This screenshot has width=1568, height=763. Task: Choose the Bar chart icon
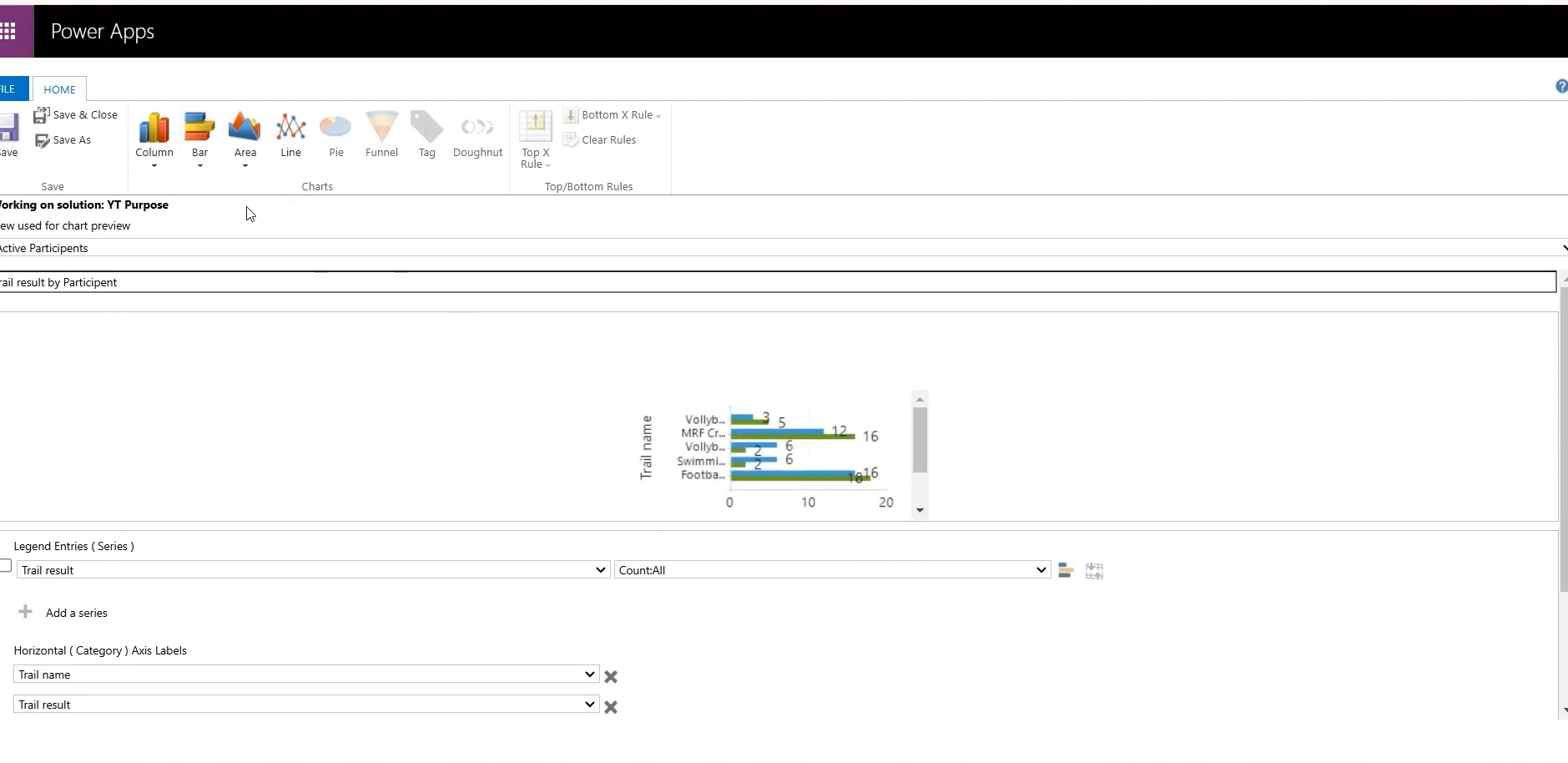click(199, 129)
